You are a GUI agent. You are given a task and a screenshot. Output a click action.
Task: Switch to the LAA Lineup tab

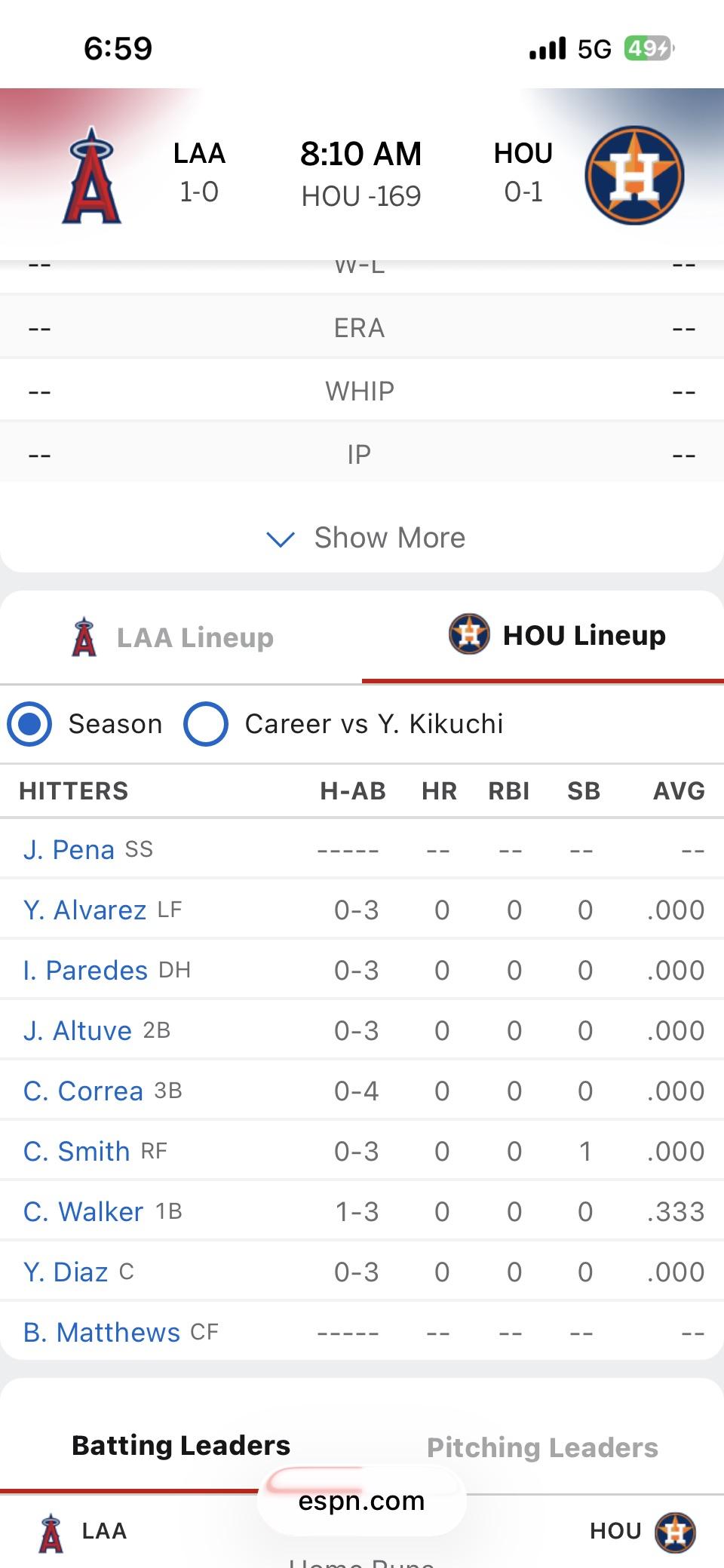point(195,637)
